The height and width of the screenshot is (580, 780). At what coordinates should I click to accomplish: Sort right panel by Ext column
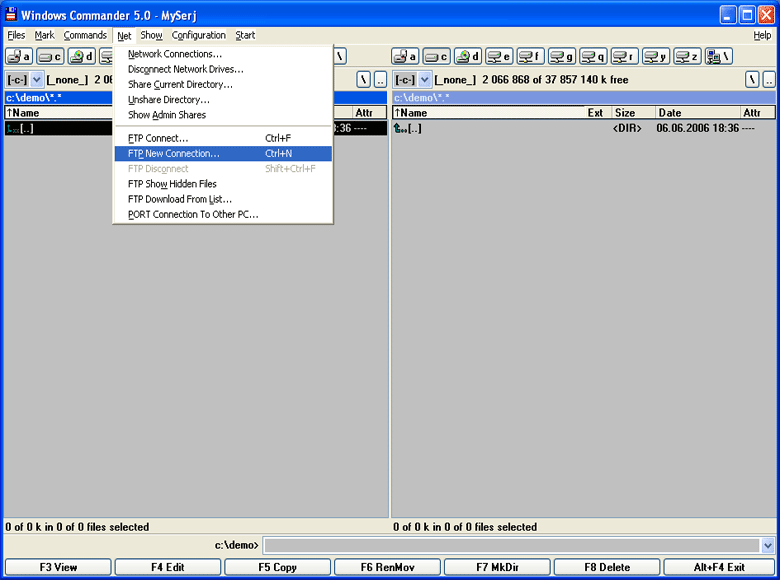tap(598, 113)
